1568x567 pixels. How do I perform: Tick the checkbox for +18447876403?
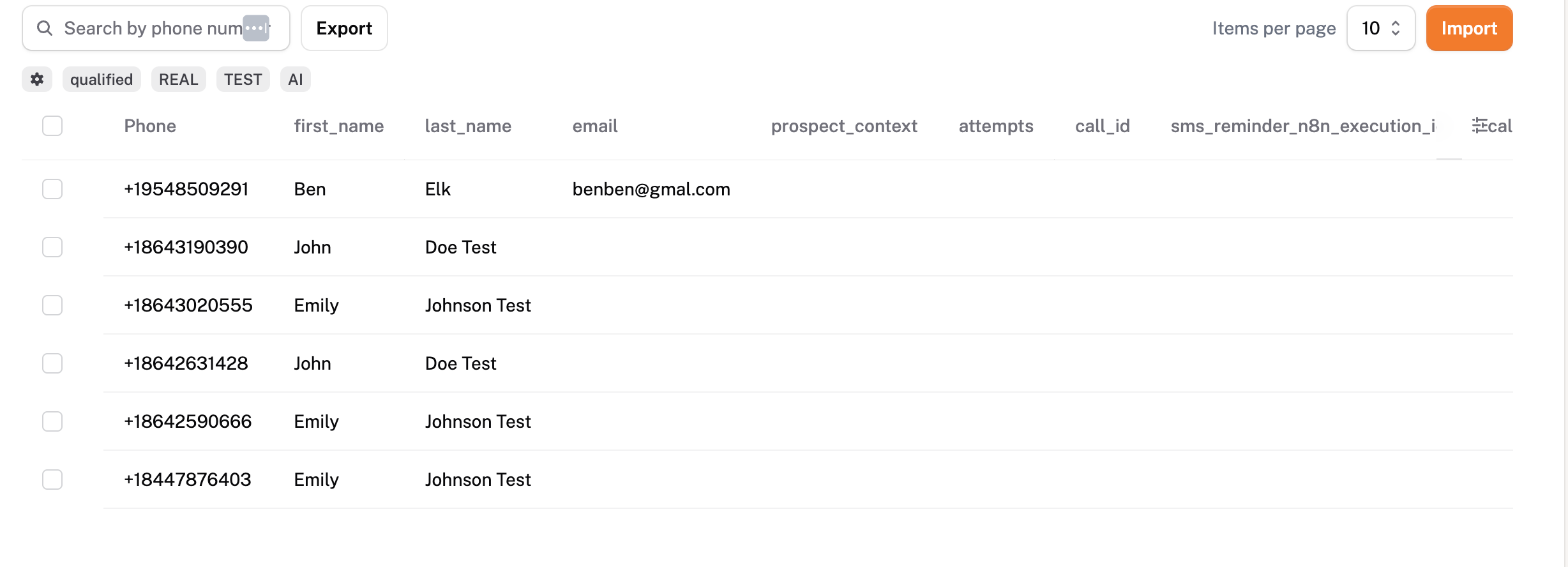click(52, 480)
